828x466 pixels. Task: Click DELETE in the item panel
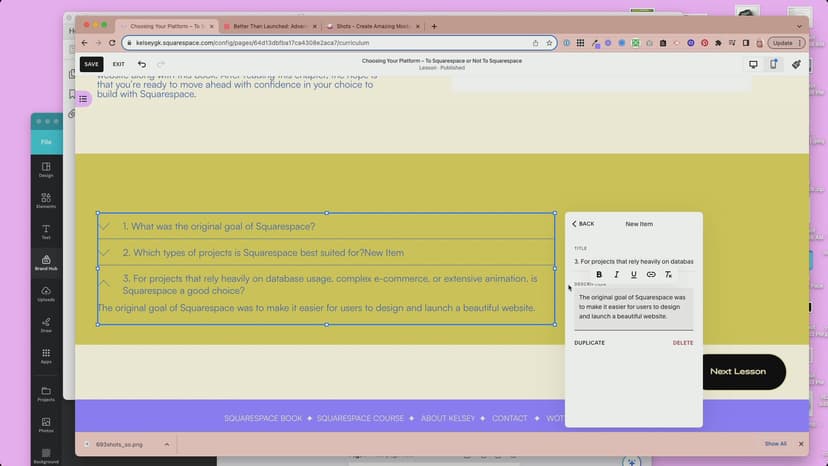pyautogui.click(x=682, y=343)
